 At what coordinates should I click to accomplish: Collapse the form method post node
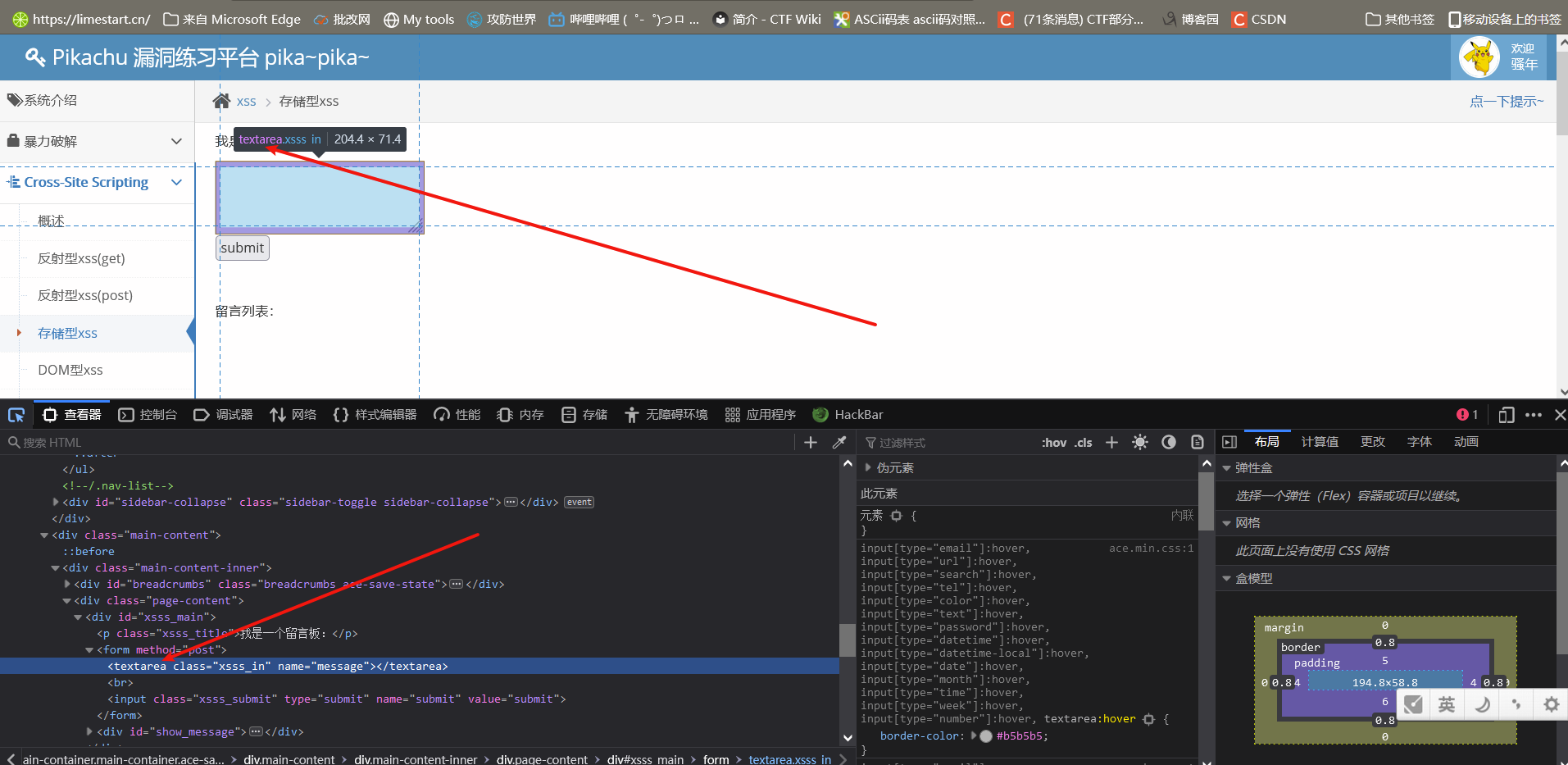[x=89, y=650]
